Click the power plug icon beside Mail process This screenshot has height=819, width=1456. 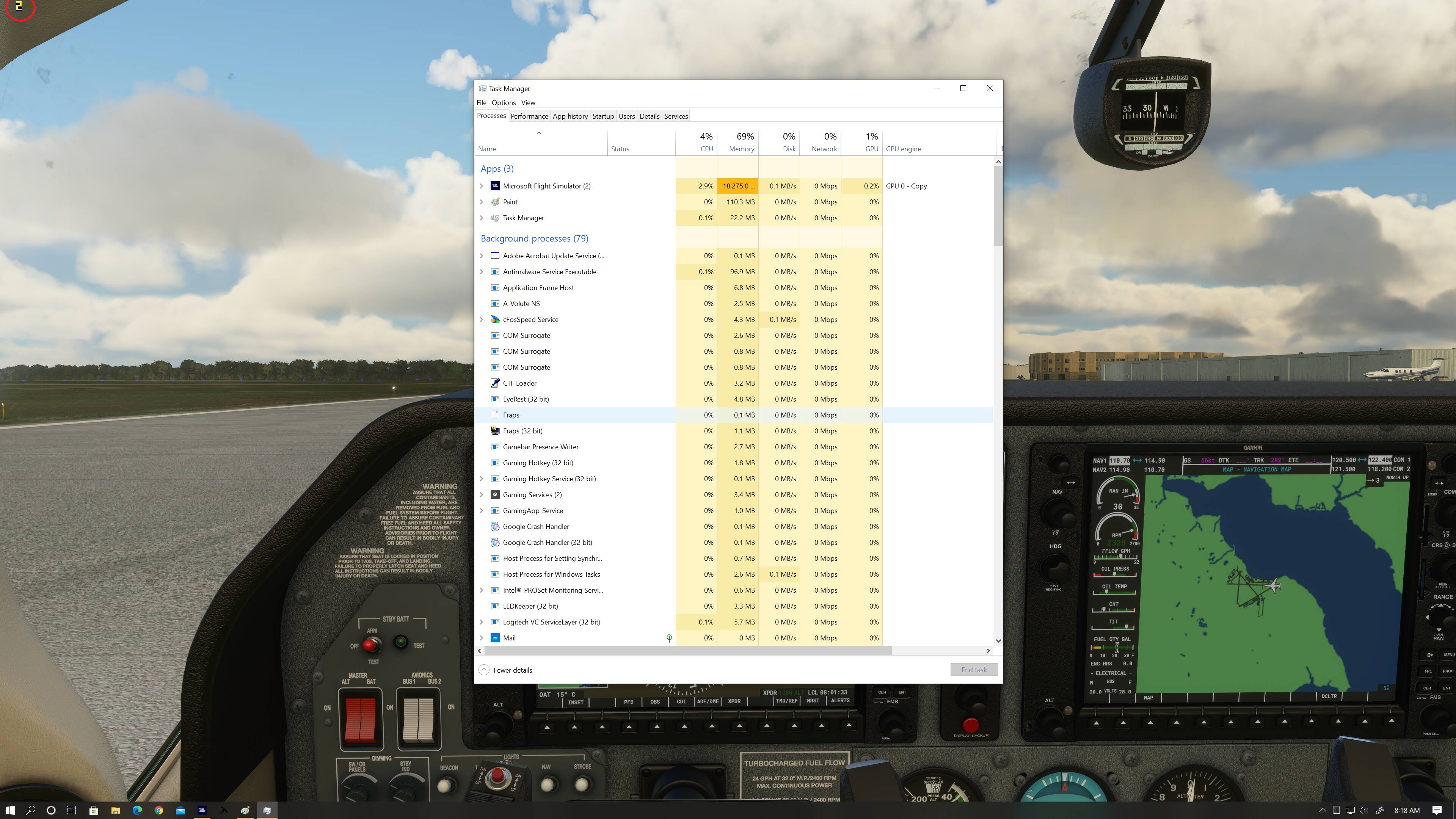(669, 637)
